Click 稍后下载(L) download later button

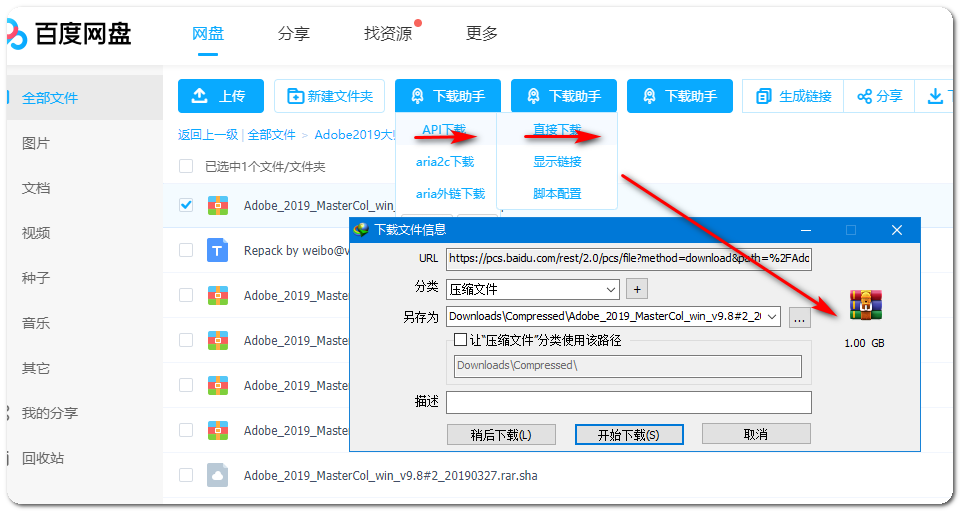501,435
